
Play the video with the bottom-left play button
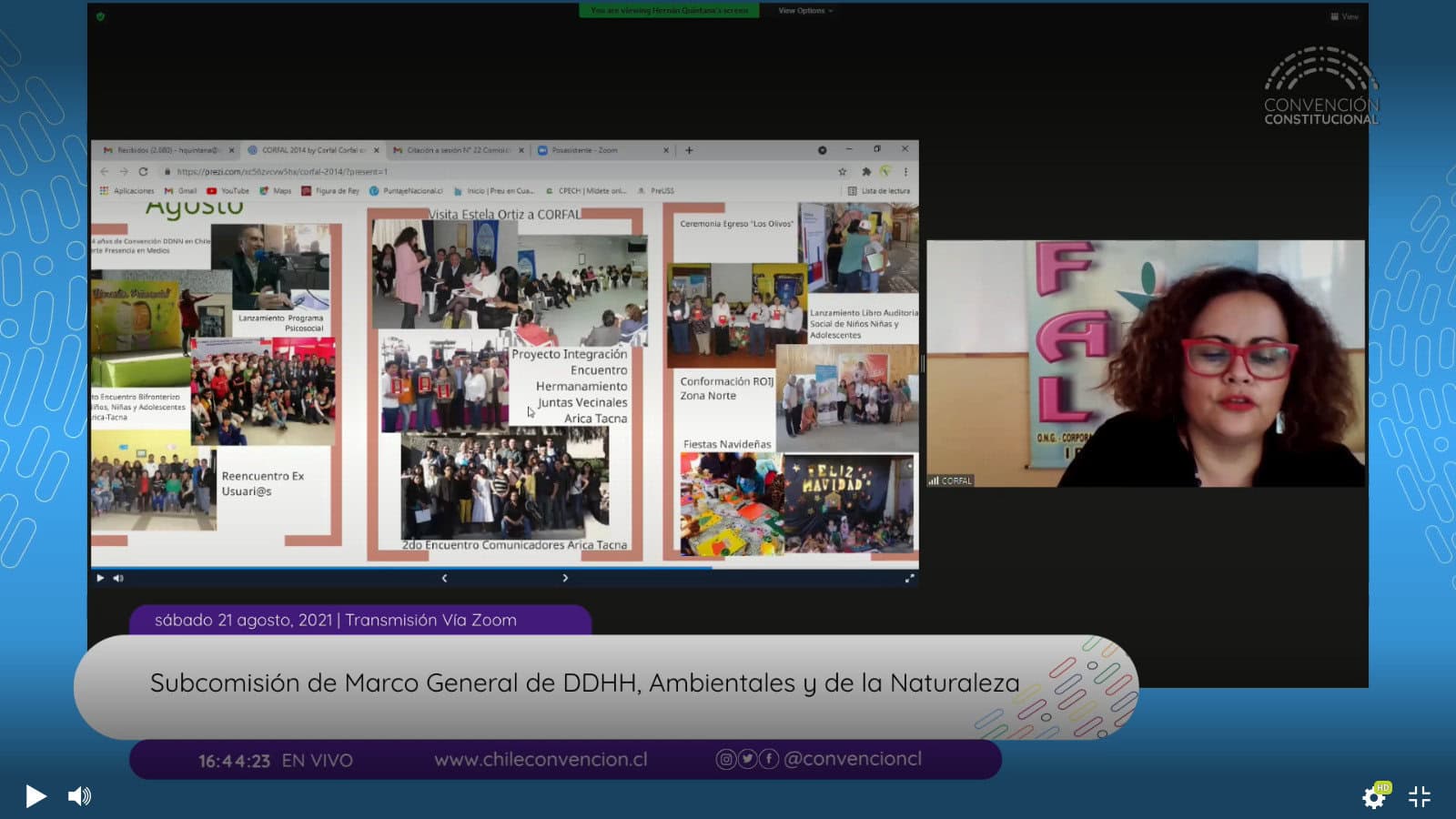[35, 796]
